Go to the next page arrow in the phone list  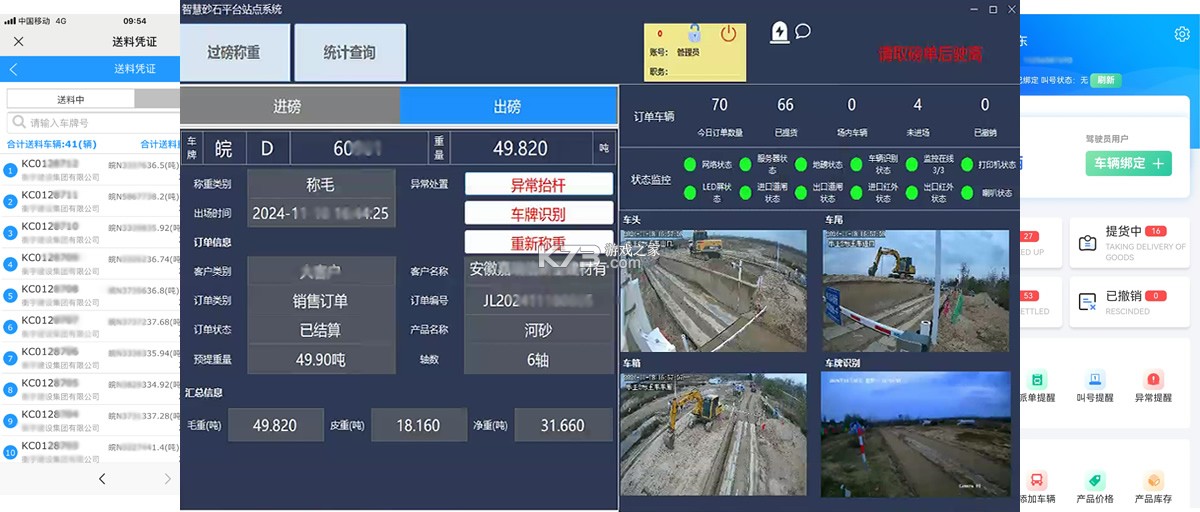pos(167,480)
